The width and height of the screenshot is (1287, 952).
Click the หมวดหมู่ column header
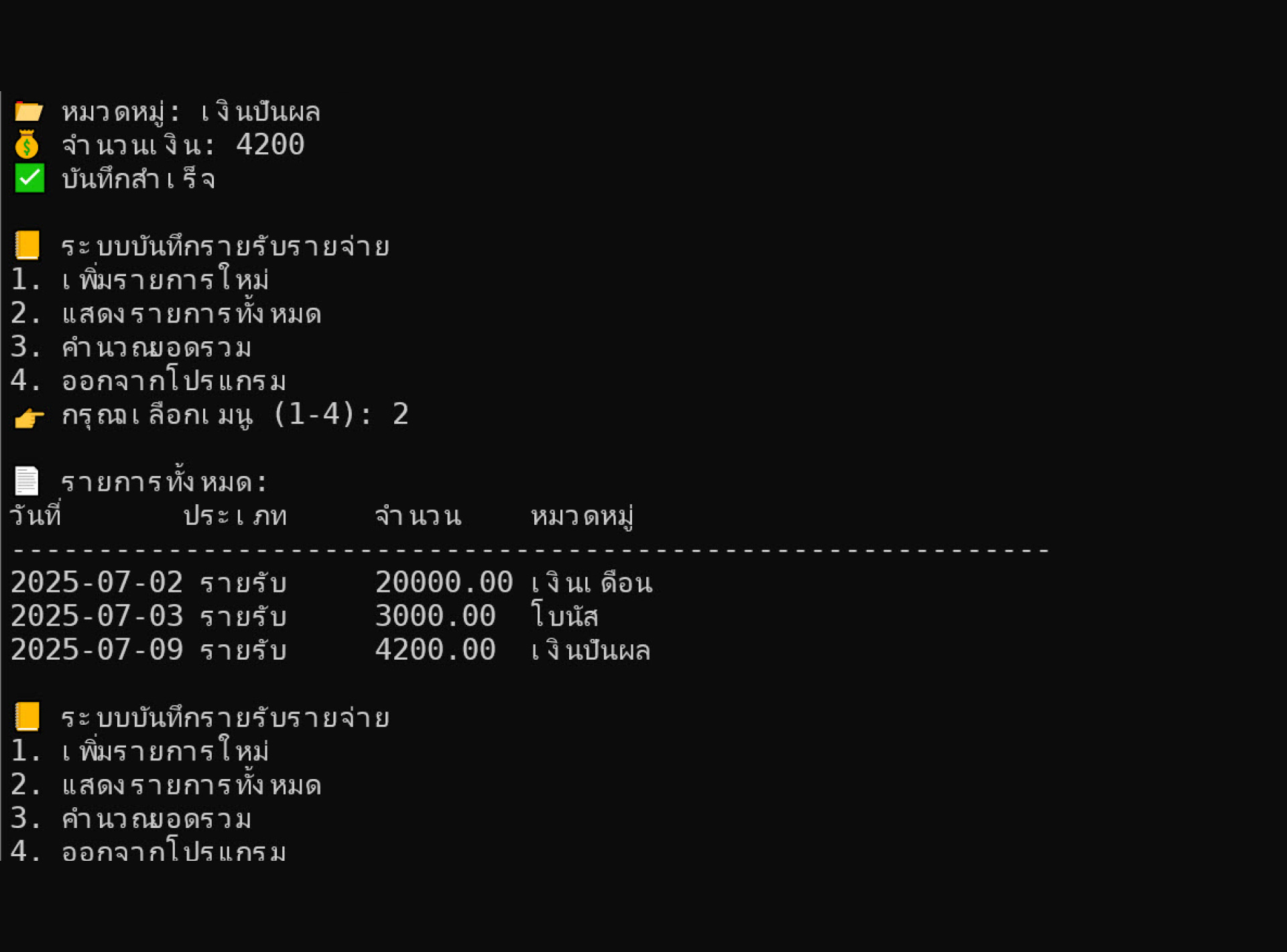point(582,516)
